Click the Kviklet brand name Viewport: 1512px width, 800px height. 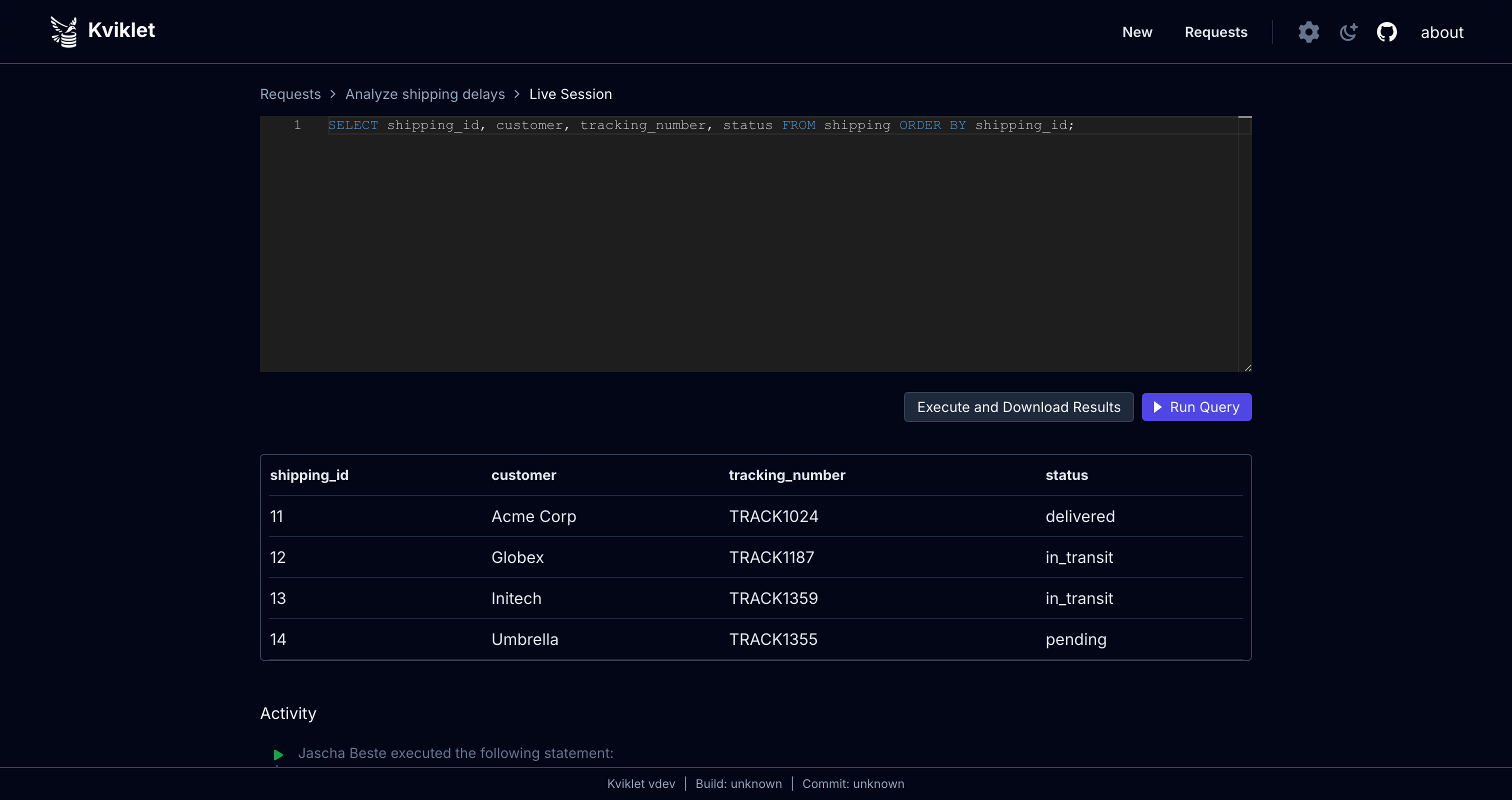pyautogui.click(x=121, y=30)
